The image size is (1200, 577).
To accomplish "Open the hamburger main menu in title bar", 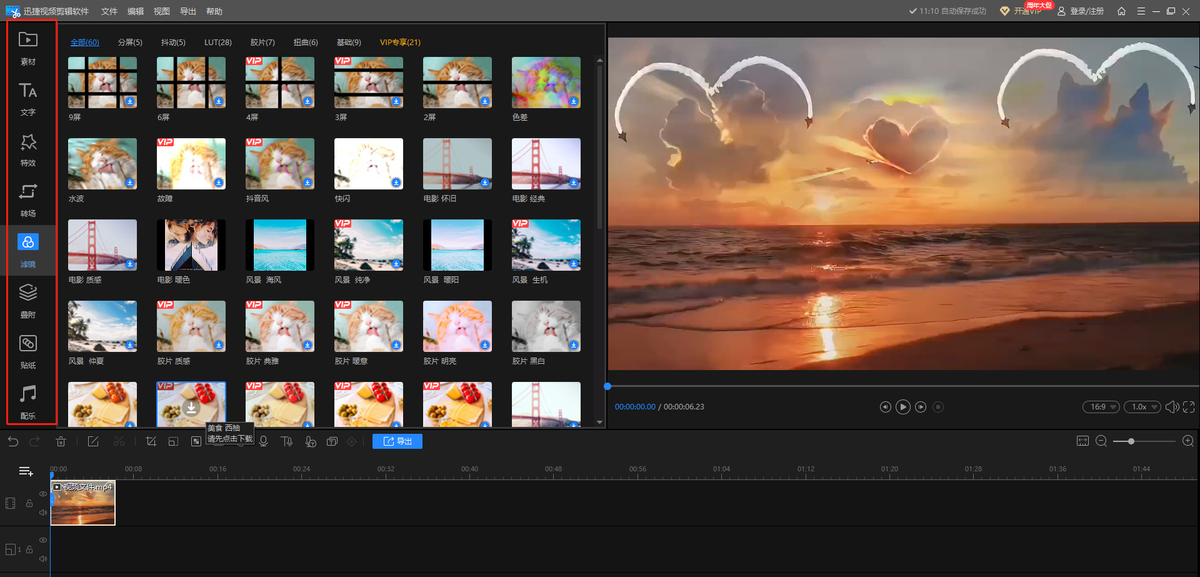I will point(1140,11).
